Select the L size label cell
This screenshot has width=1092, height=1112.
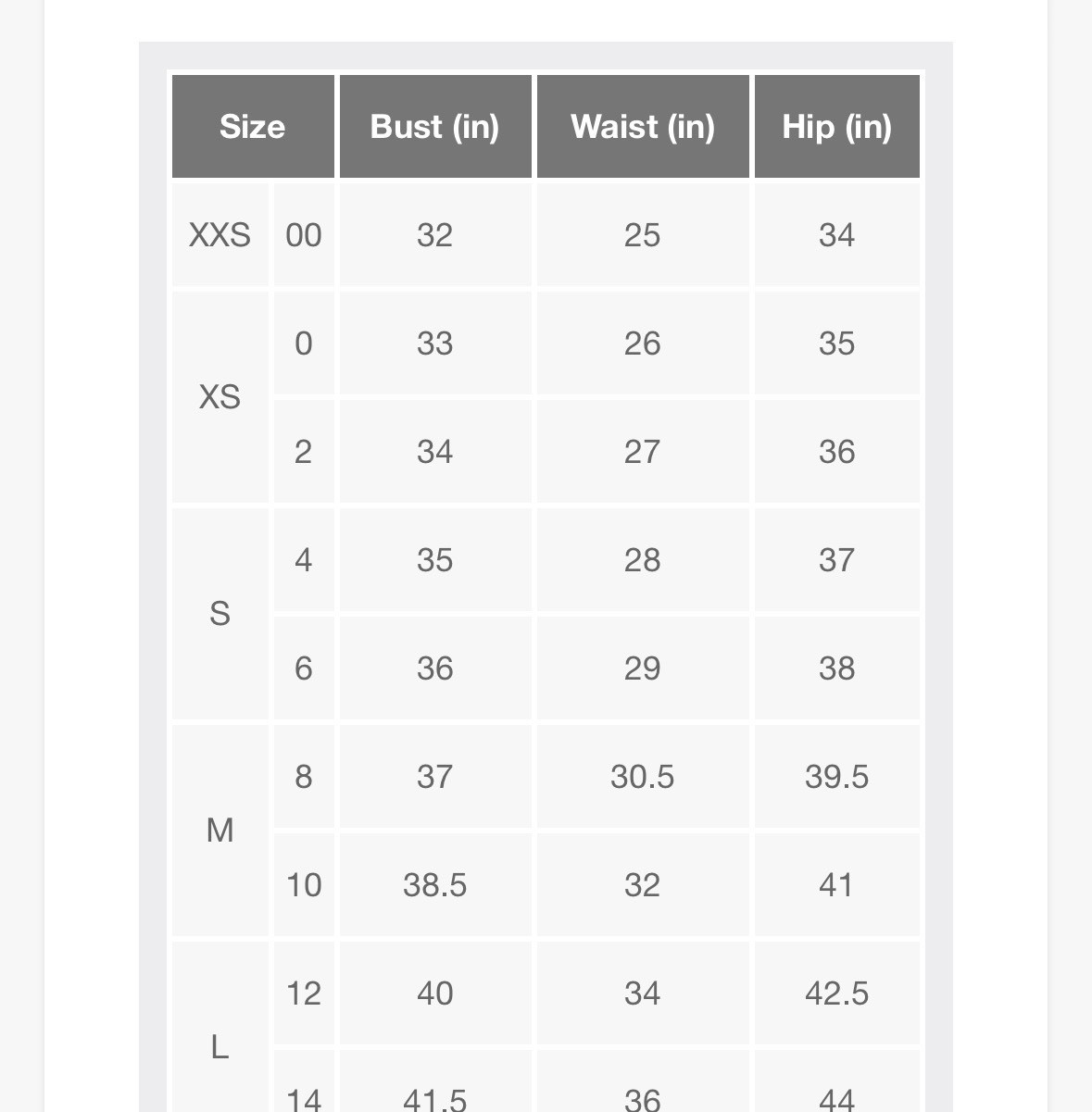click(x=220, y=1027)
